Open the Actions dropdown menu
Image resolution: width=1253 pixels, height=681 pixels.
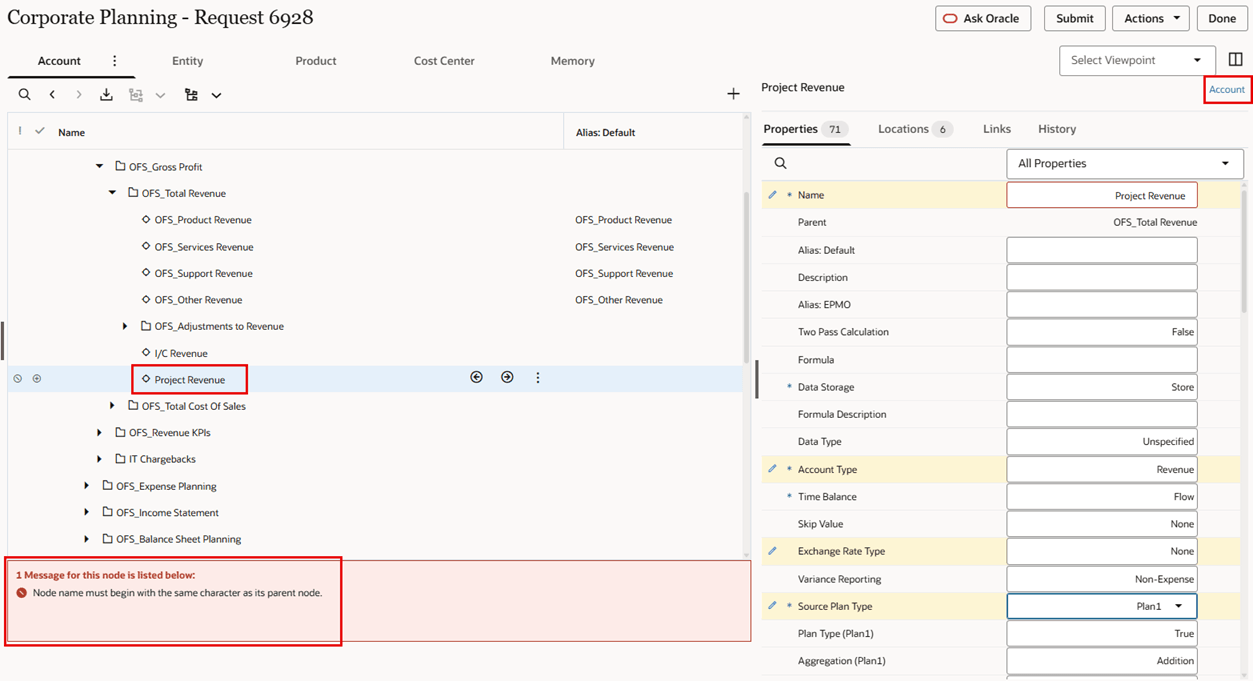point(1151,18)
